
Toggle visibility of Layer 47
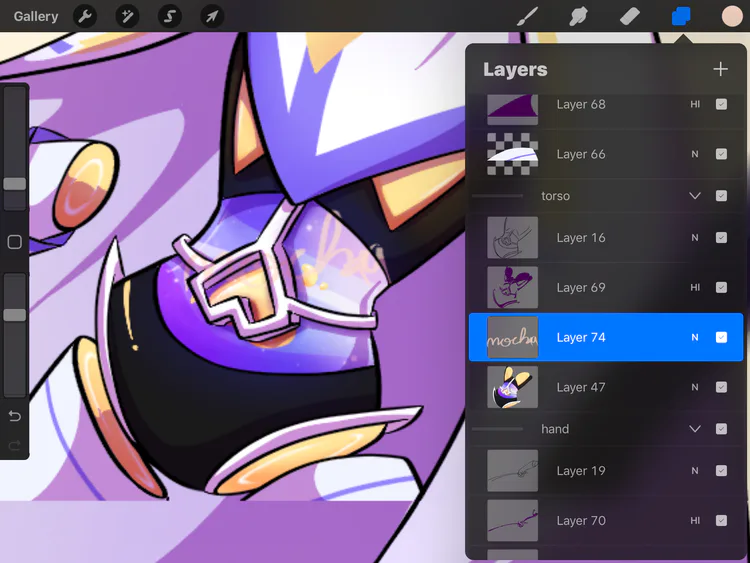pyautogui.click(x=721, y=387)
